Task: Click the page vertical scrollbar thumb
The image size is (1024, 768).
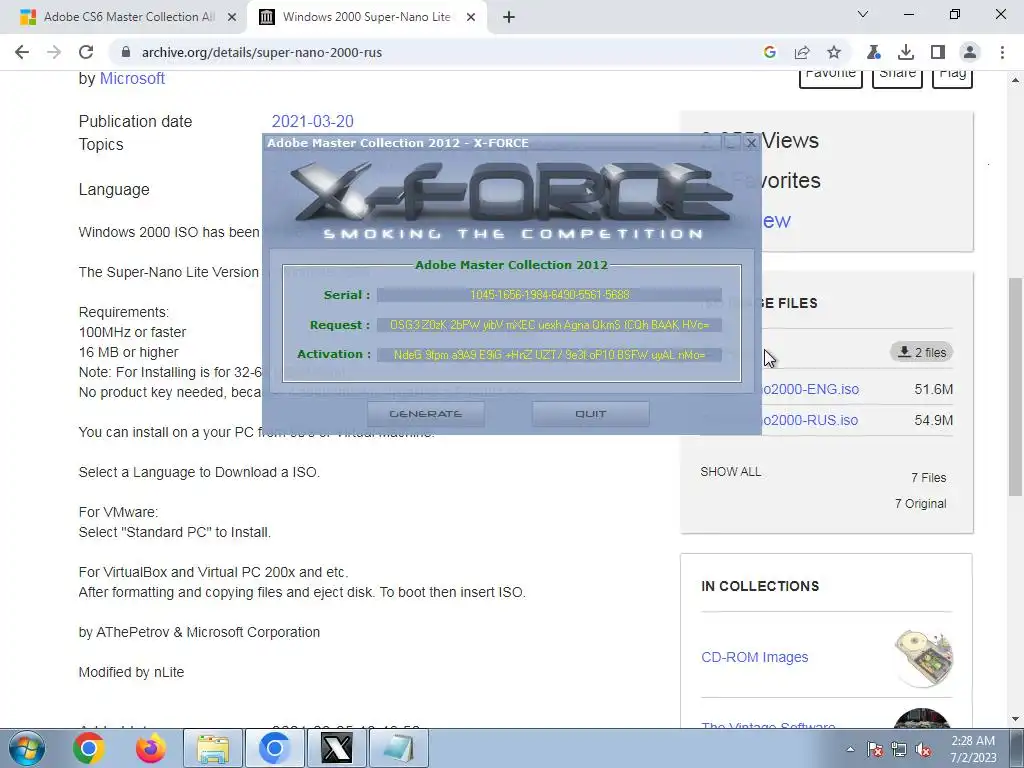Action: pos(1015,386)
